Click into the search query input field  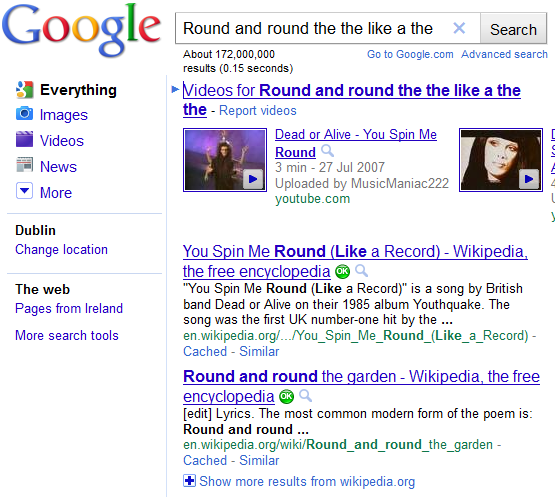click(x=313, y=29)
